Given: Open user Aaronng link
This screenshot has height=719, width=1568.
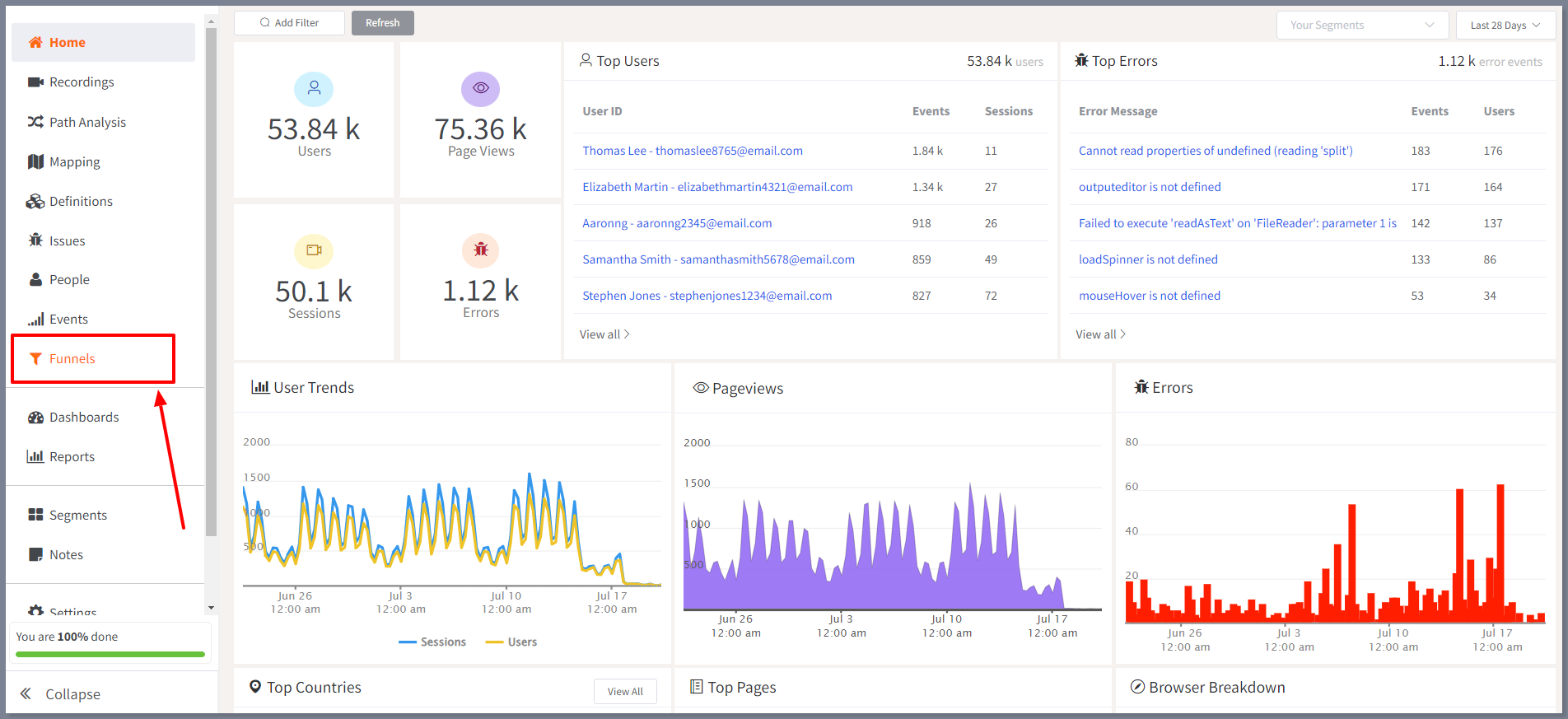Looking at the screenshot, I should pos(677,223).
